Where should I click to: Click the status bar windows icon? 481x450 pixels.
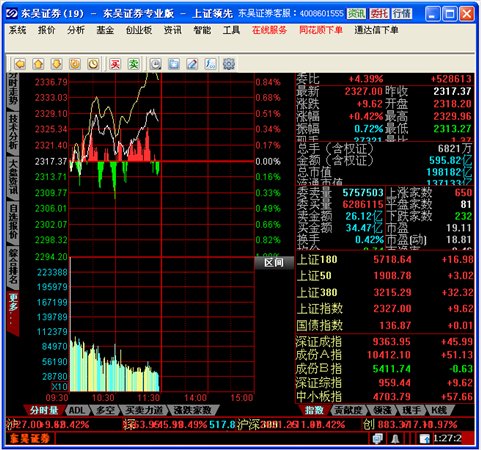click(378, 439)
